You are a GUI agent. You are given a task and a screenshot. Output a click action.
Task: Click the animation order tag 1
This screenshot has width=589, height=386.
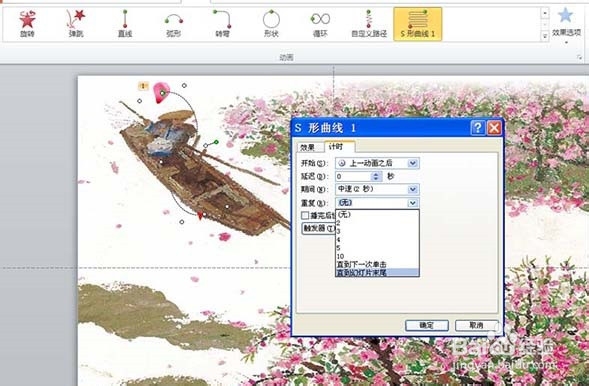tap(143, 86)
